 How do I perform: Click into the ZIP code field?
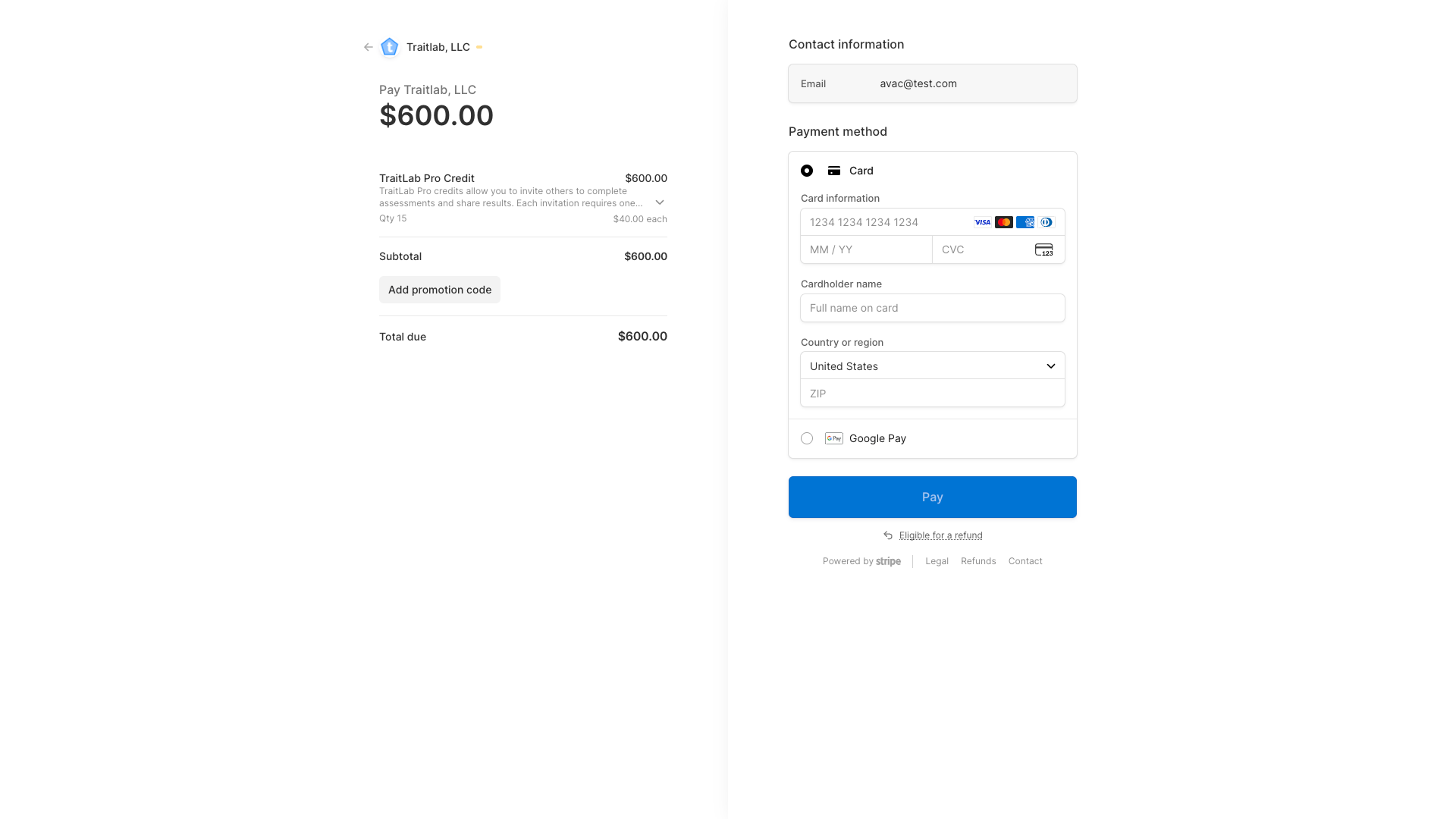[932, 394]
